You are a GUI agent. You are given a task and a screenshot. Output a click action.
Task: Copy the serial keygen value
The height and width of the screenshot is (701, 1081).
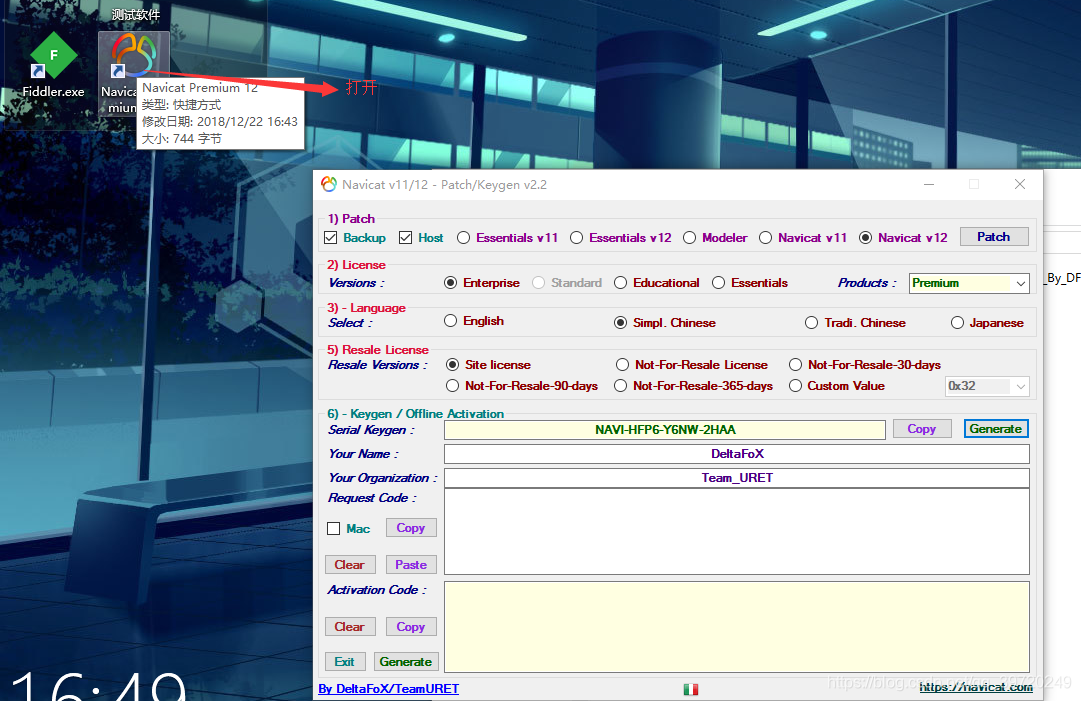click(x=922, y=429)
